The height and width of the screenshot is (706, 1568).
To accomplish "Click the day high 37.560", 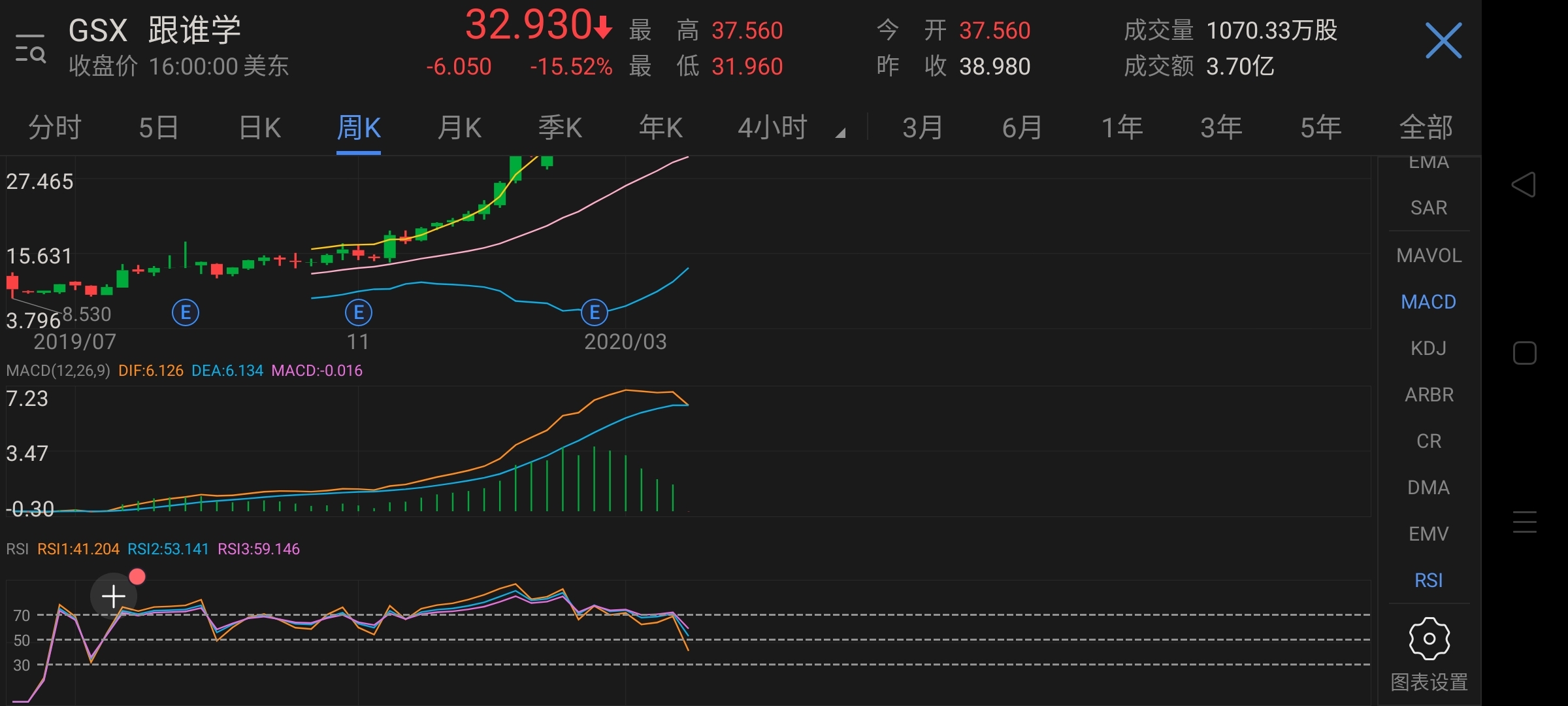I will pos(747,30).
